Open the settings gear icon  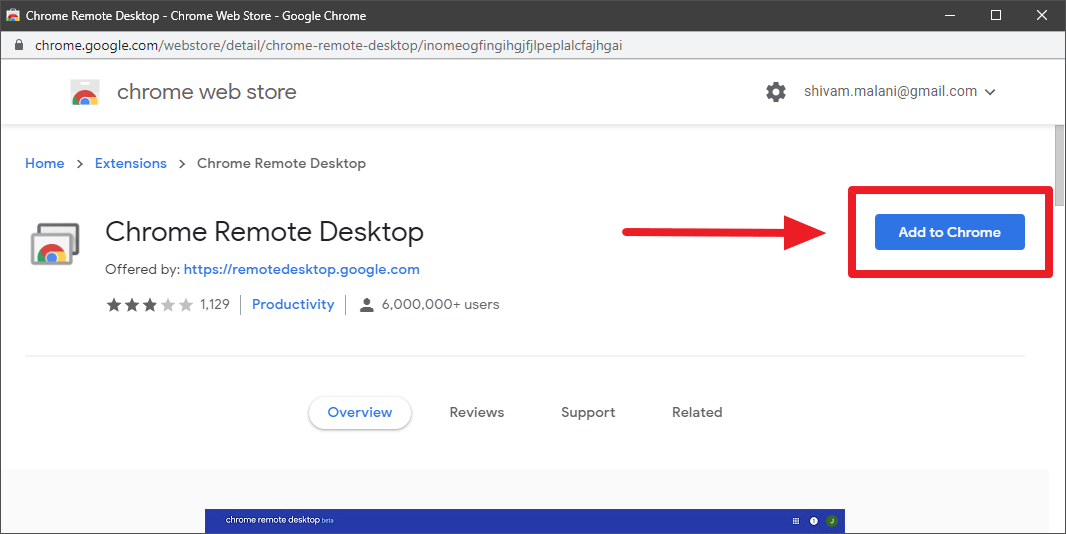(x=776, y=92)
